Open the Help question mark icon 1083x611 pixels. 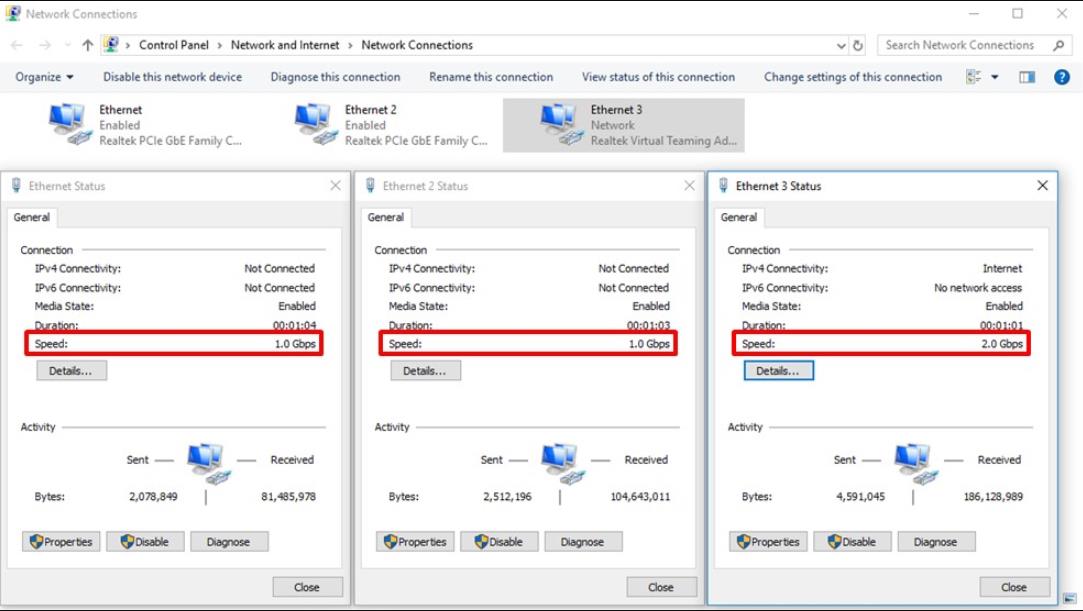(1062, 77)
